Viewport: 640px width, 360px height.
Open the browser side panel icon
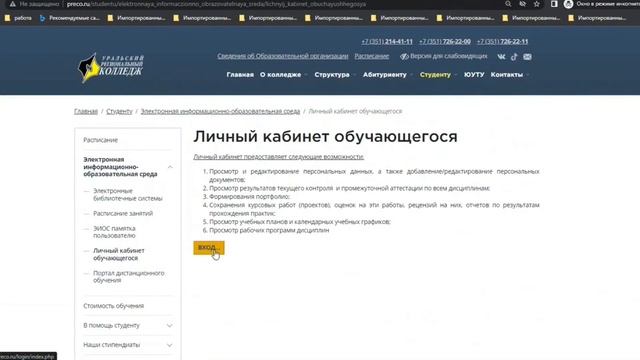[554, 4]
